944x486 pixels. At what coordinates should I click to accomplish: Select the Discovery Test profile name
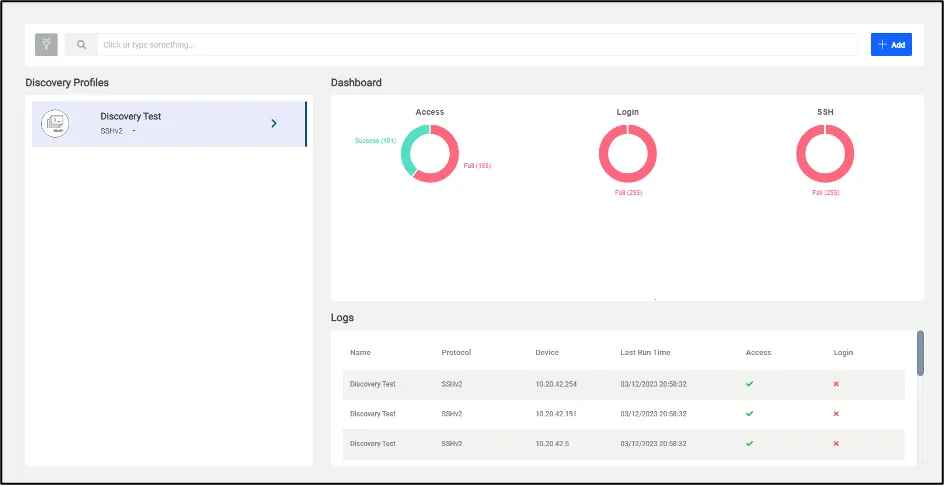point(131,116)
